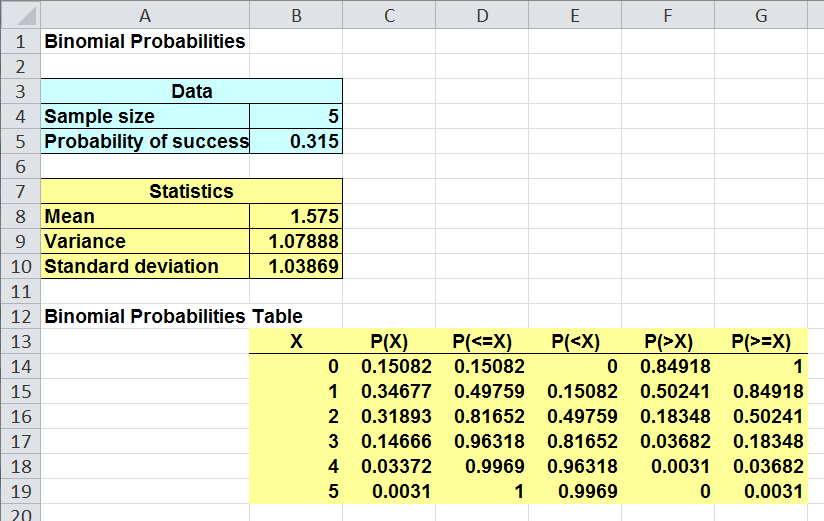Select column C header
824x521 pixels.
(x=389, y=15)
